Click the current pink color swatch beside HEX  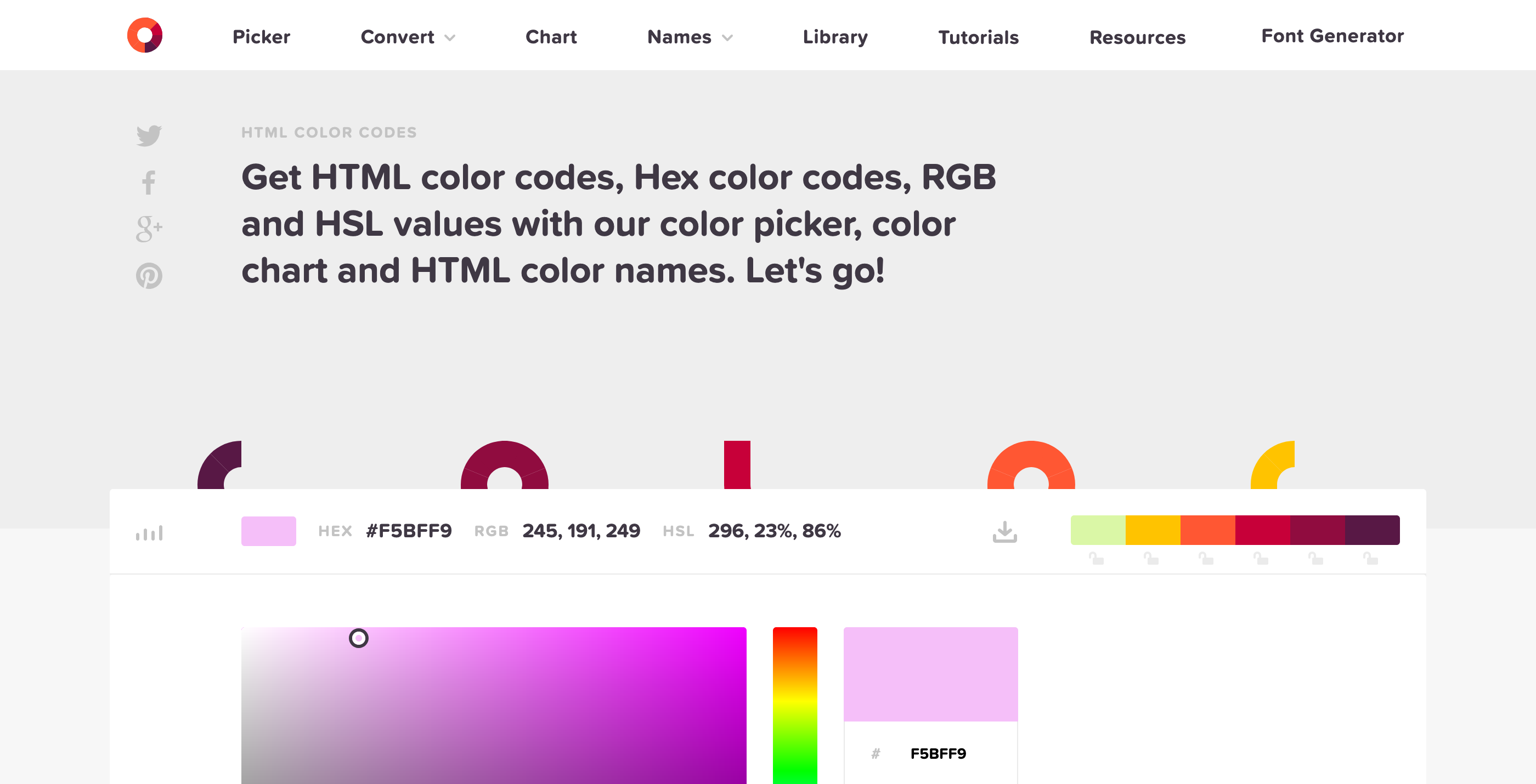pos(269,531)
